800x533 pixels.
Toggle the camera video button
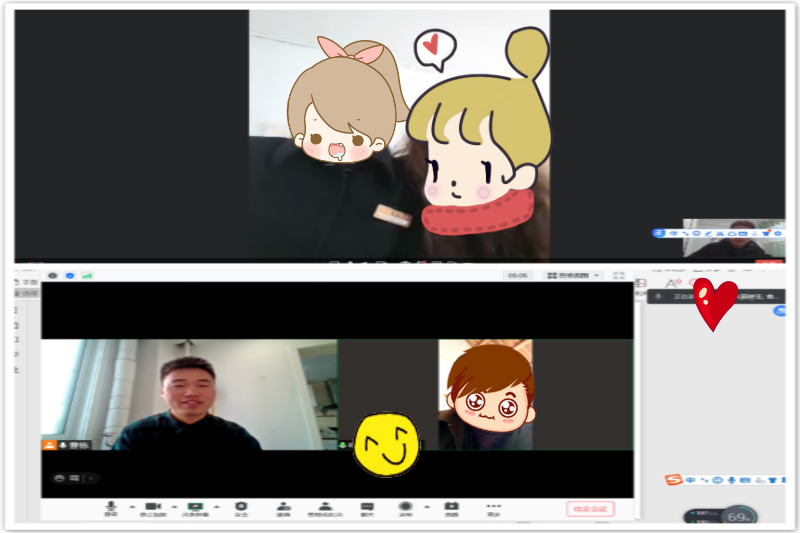(153, 508)
